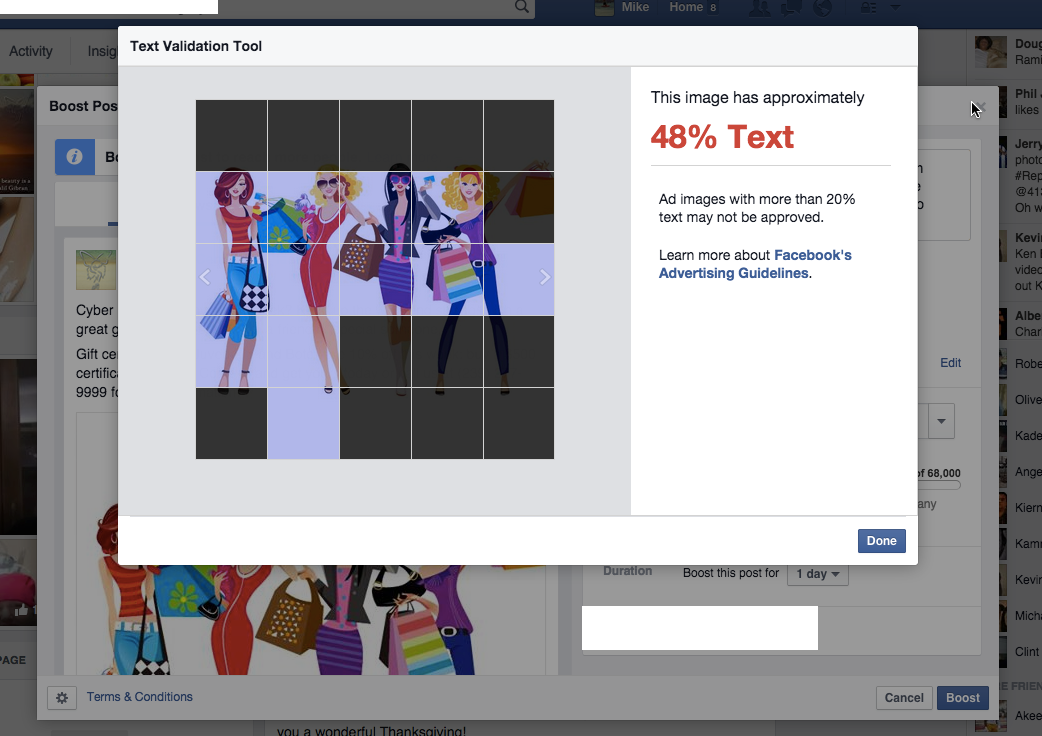Switch to the Activity tab
Viewport: 1042px width, 736px height.
(x=31, y=50)
